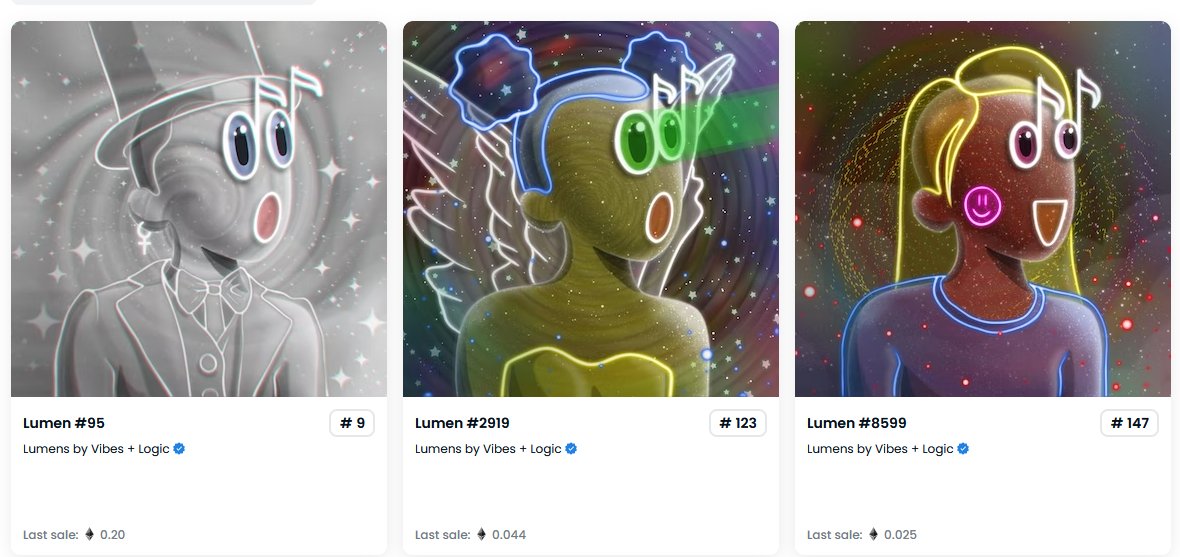Click the verified badge on Lumen #8599 card
Image resolution: width=1180 pixels, height=557 pixels.
point(963,449)
